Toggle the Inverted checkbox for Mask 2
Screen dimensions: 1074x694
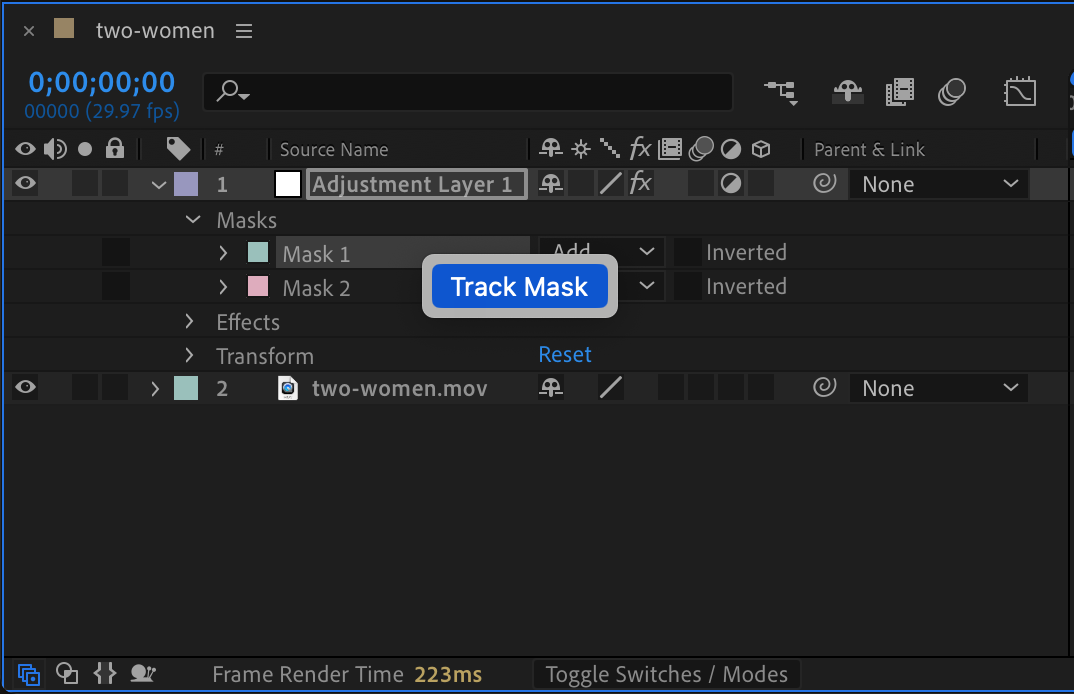tap(686, 287)
